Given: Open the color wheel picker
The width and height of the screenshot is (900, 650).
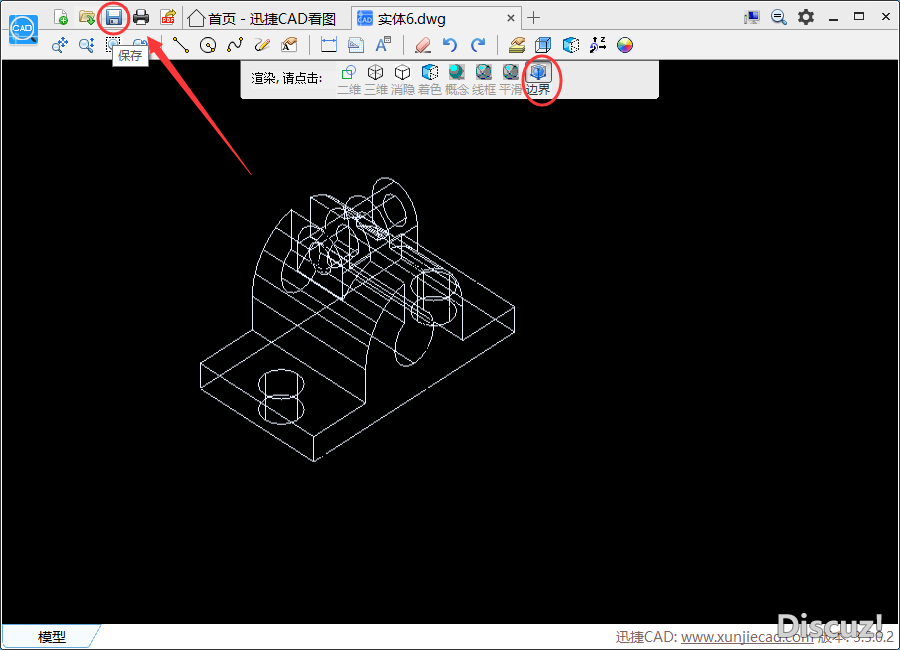Looking at the screenshot, I should pyautogui.click(x=625, y=45).
